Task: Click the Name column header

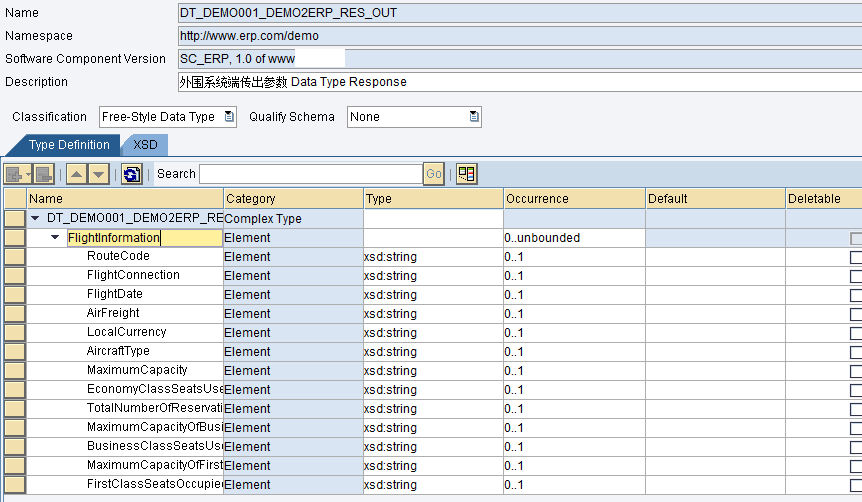Action: [x=125, y=198]
